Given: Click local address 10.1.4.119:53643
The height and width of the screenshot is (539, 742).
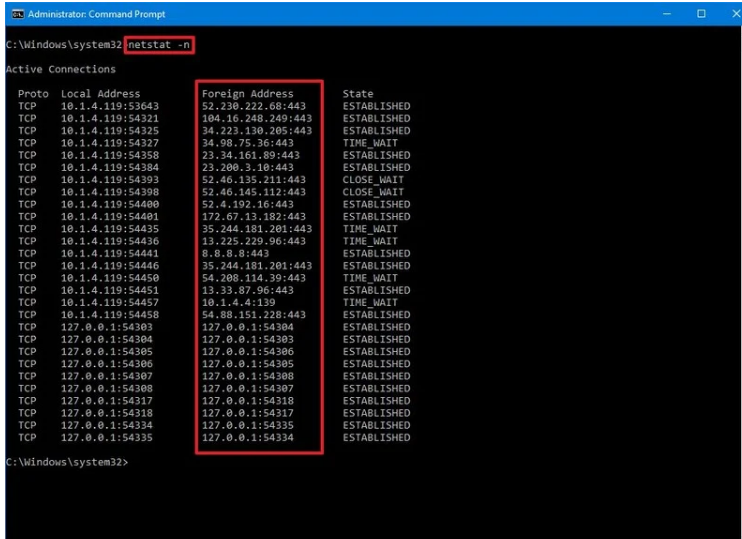Looking at the screenshot, I should click(x=110, y=106).
